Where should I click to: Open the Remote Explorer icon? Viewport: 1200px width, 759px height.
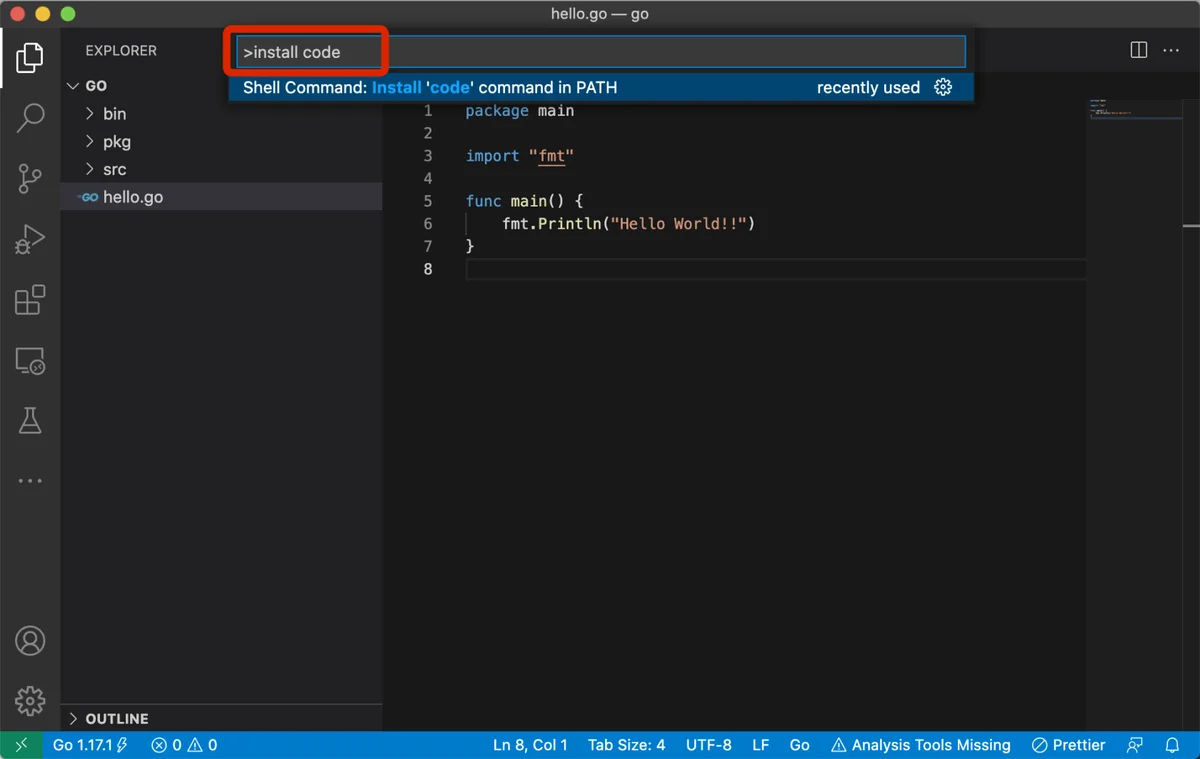pos(30,361)
